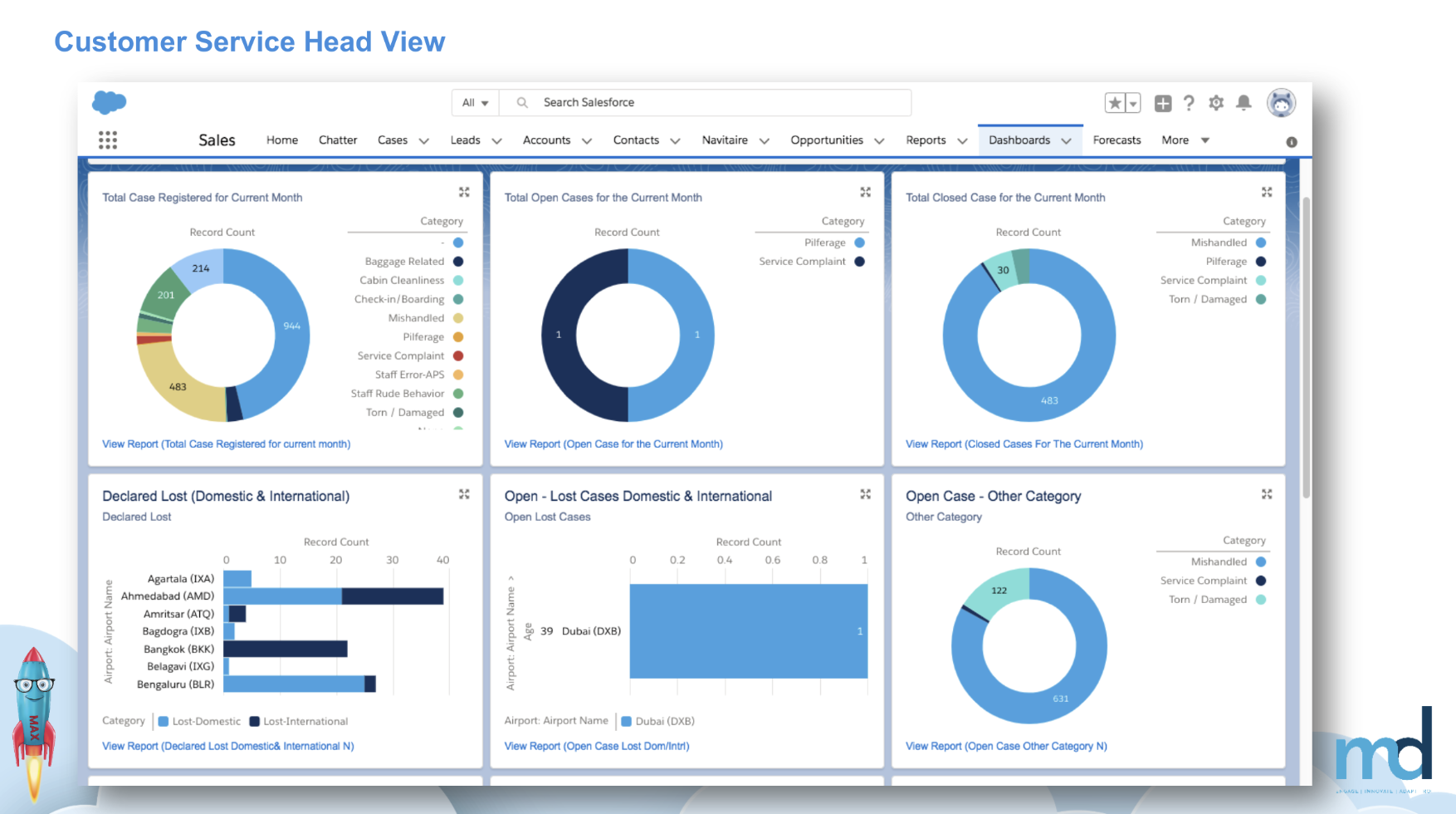Screen dimensions: 1456x814
Task: Expand Total Case Registered for Current Month chart
Action: pyautogui.click(x=464, y=192)
